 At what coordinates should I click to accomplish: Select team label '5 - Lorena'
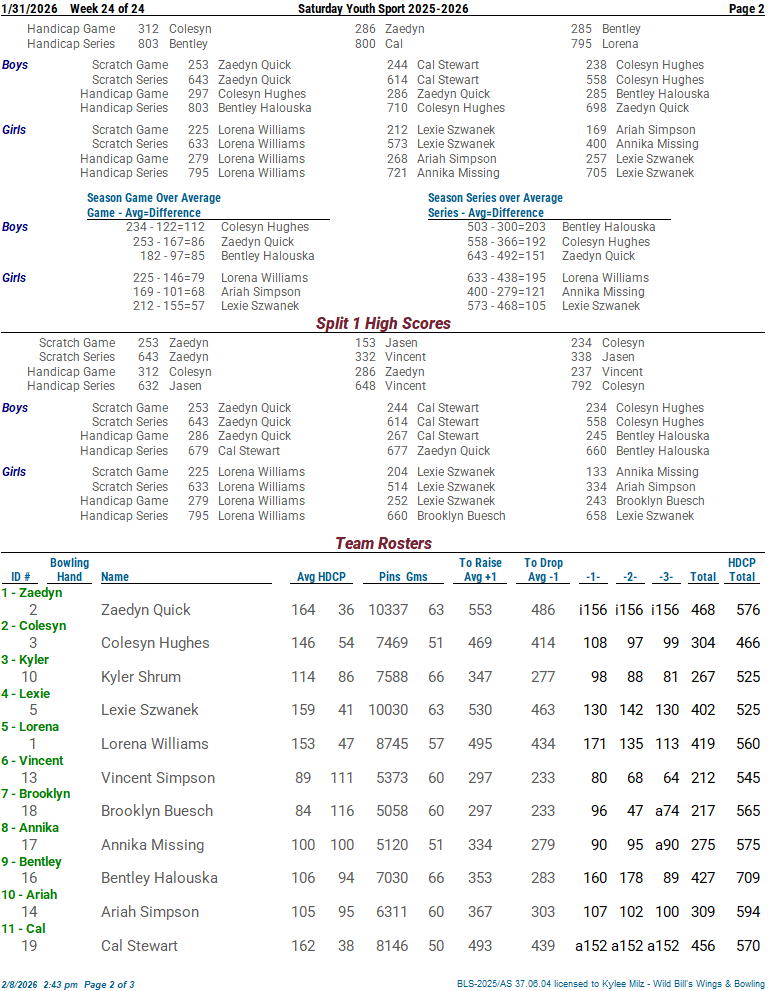30,727
